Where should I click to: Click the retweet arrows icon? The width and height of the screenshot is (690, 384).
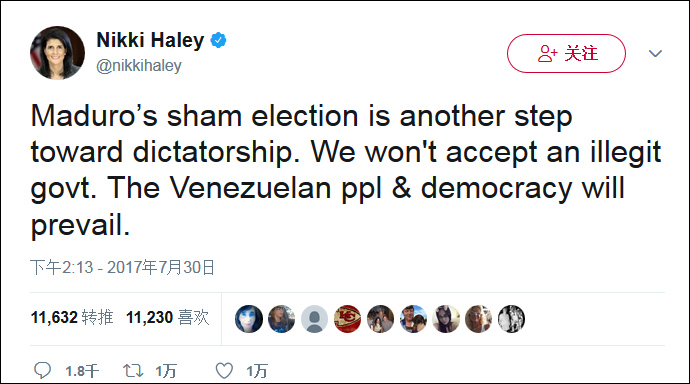click(x=133, y=371)
